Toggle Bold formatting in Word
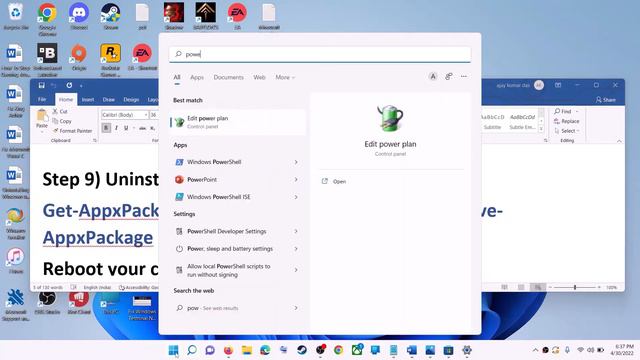 (x=106, y=128)
